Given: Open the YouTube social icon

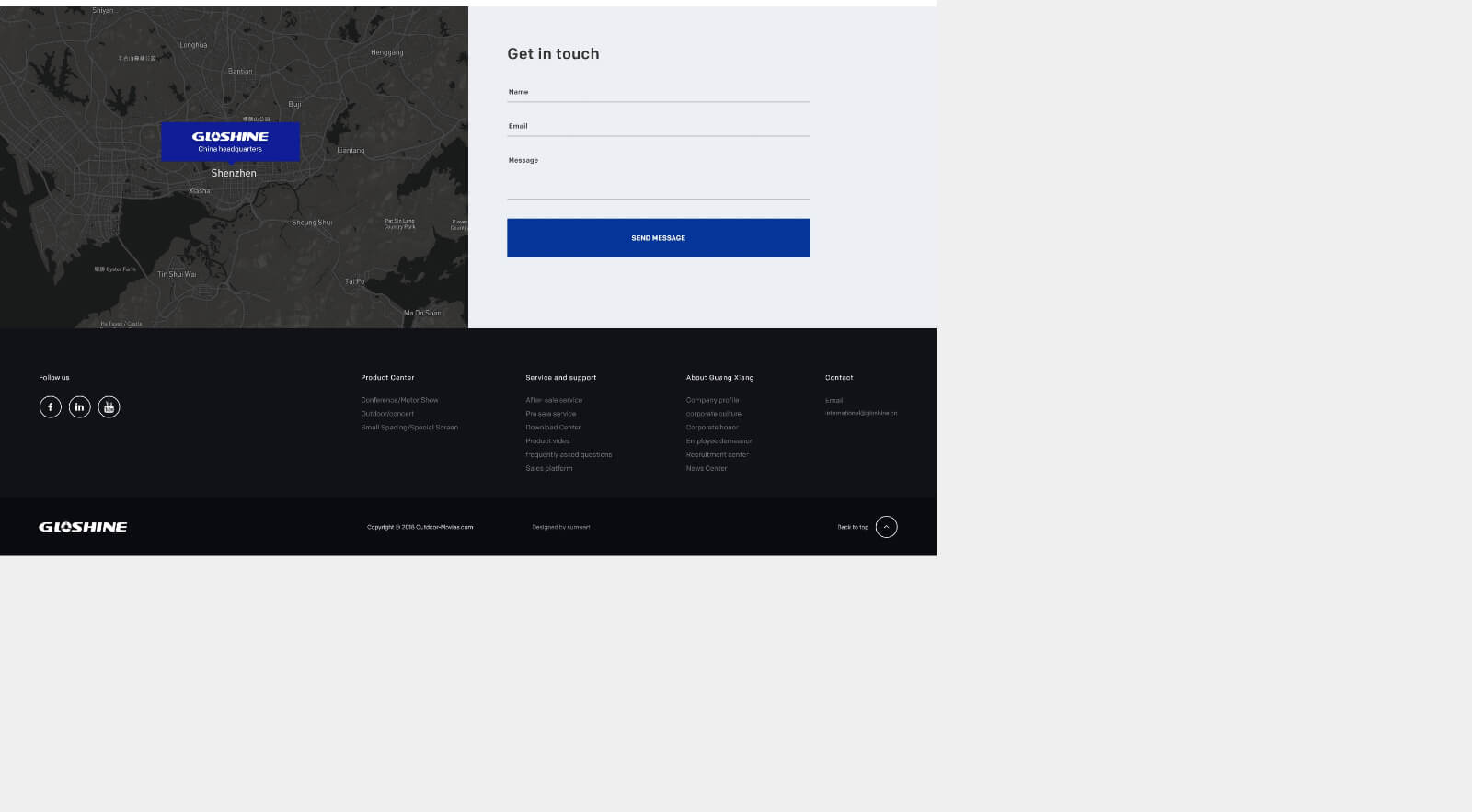Looking at the screenshot, I should [109, 406].
